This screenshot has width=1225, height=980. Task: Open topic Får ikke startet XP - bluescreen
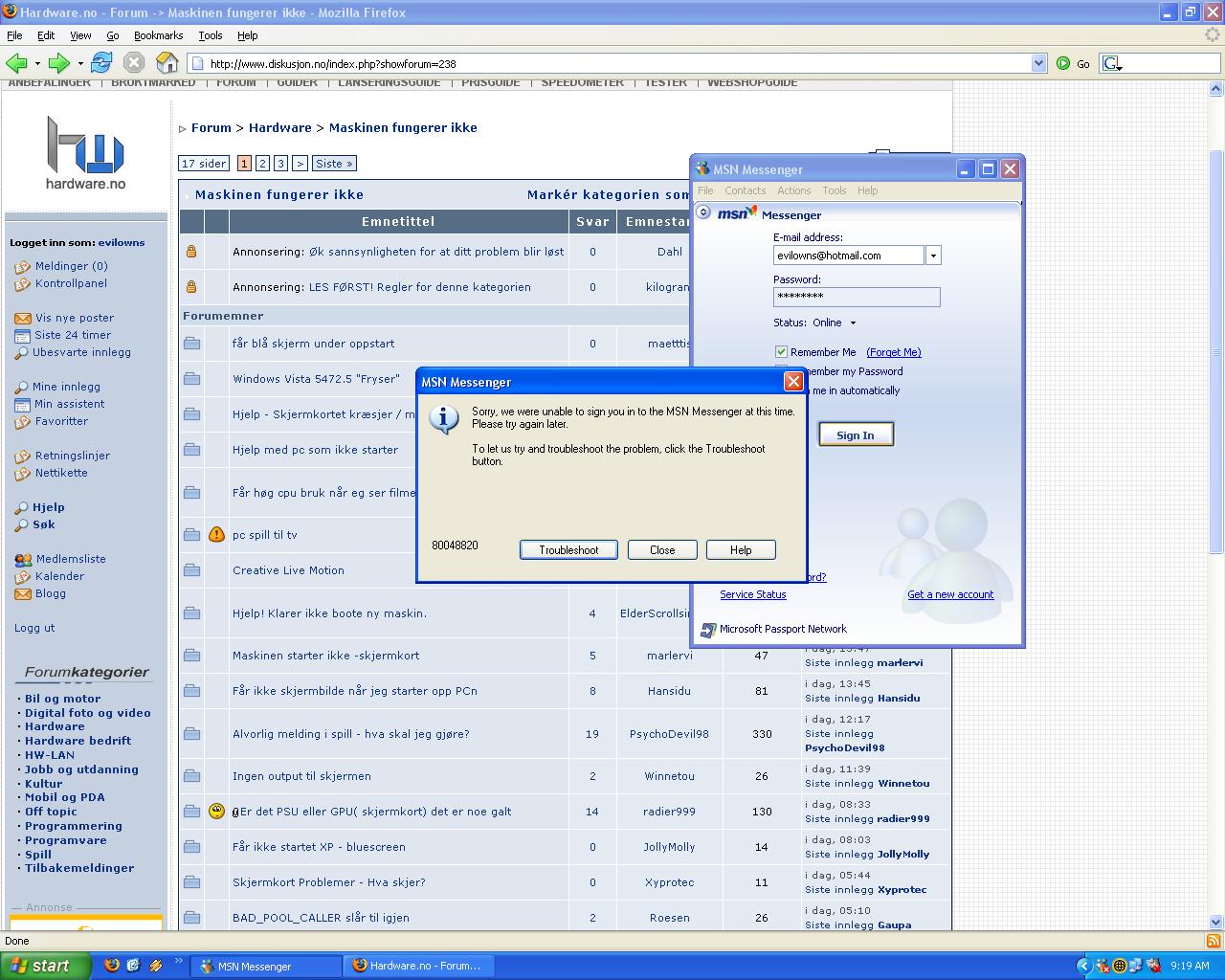point(319,847)
